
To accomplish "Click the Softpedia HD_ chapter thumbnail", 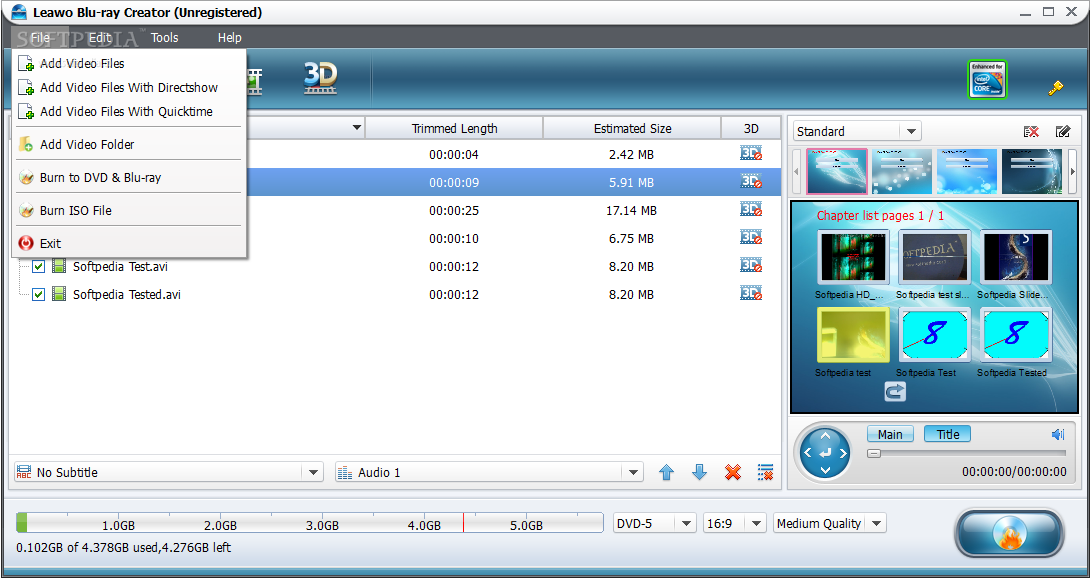I will click(x=854, y=257).
